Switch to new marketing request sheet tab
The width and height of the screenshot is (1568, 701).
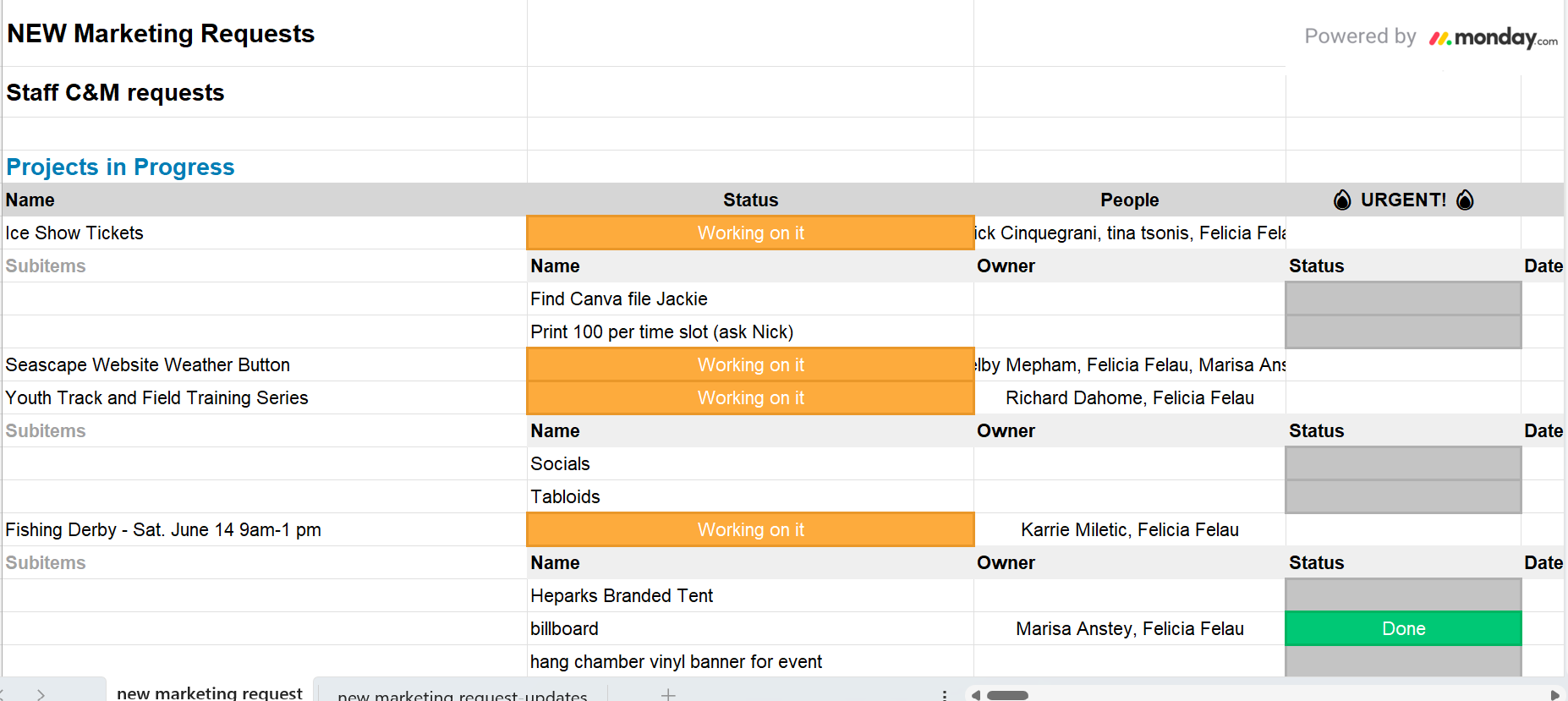(209, 693)
